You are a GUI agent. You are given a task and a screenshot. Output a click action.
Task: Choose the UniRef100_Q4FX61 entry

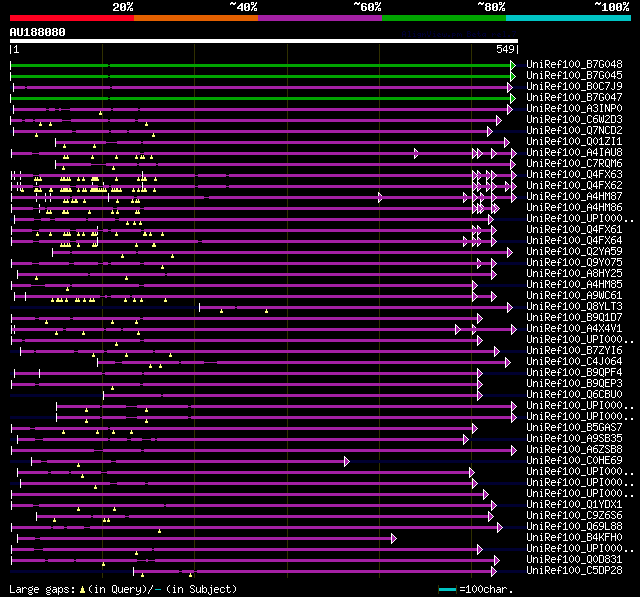pyautogui.click(x=574, y=230)
